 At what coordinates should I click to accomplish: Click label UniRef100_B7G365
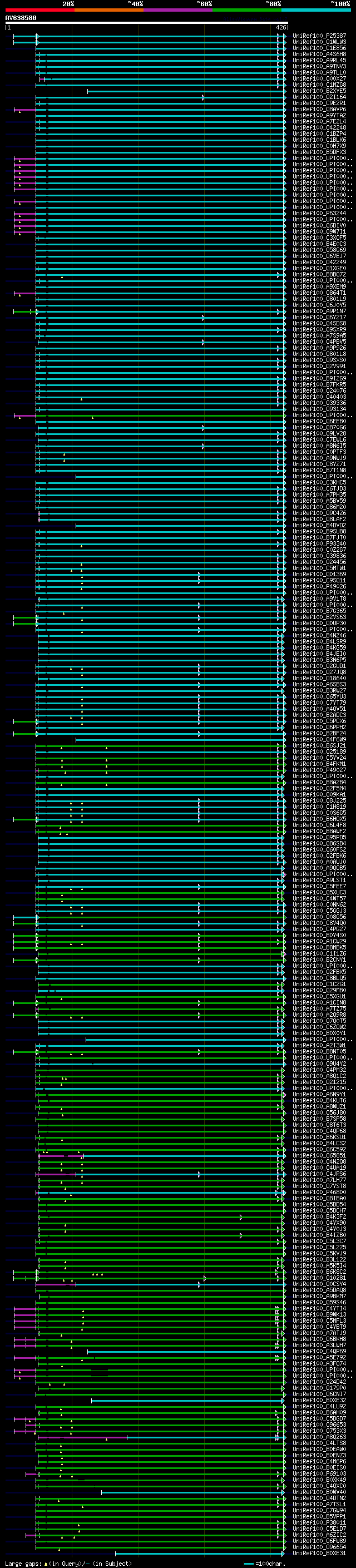tap(319, 611)
